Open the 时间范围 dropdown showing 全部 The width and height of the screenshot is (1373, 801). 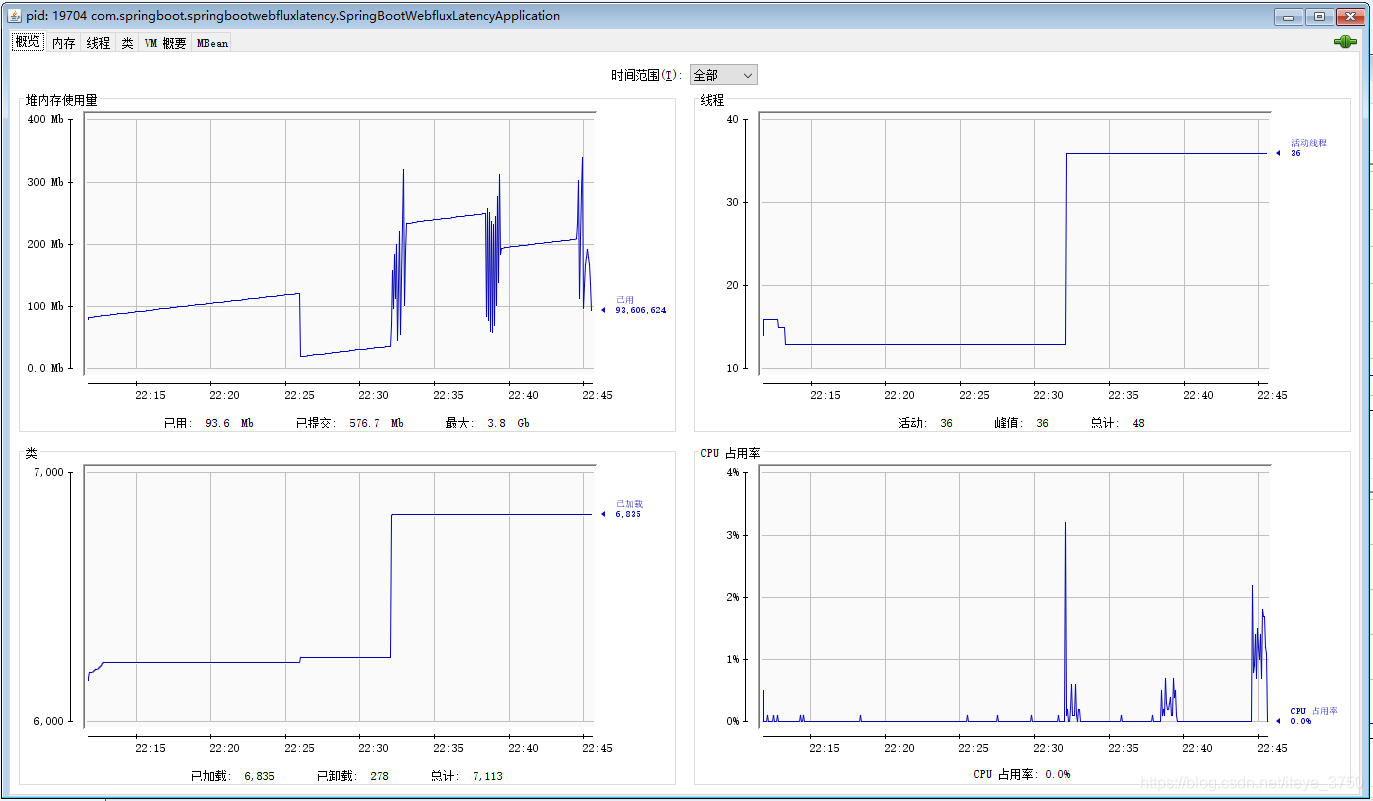724,75
